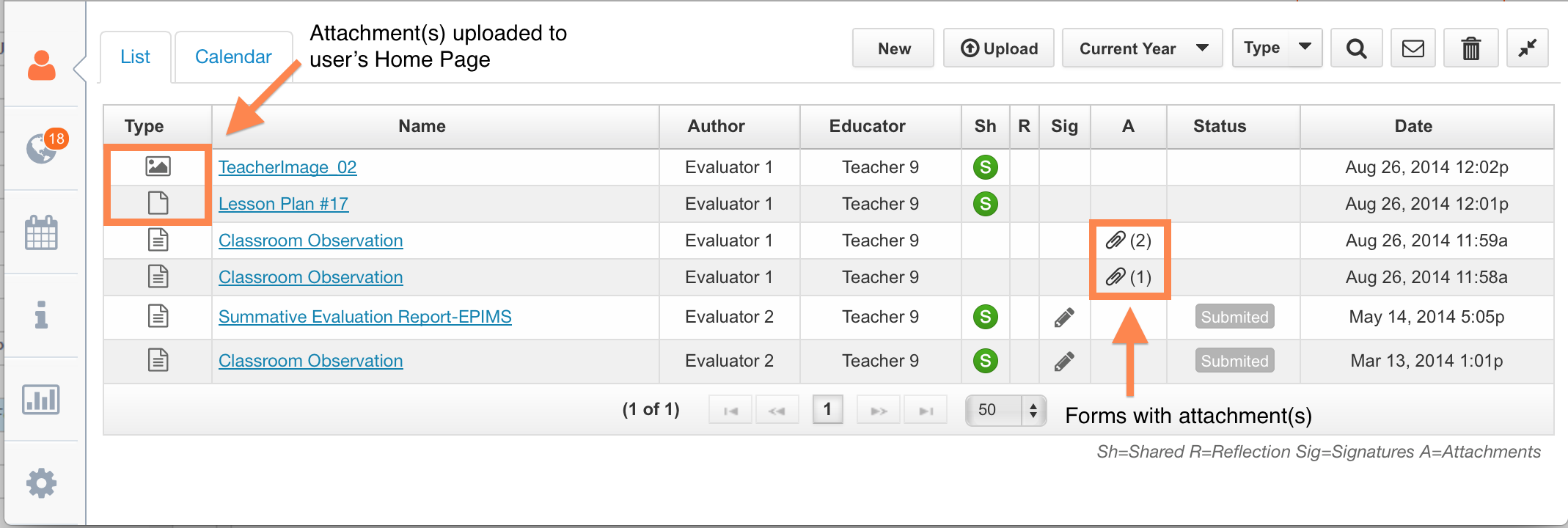Click the collapse panel arrows button
The height and width of the screenshot is (528, 1568).
click(x=1527, y=48)
